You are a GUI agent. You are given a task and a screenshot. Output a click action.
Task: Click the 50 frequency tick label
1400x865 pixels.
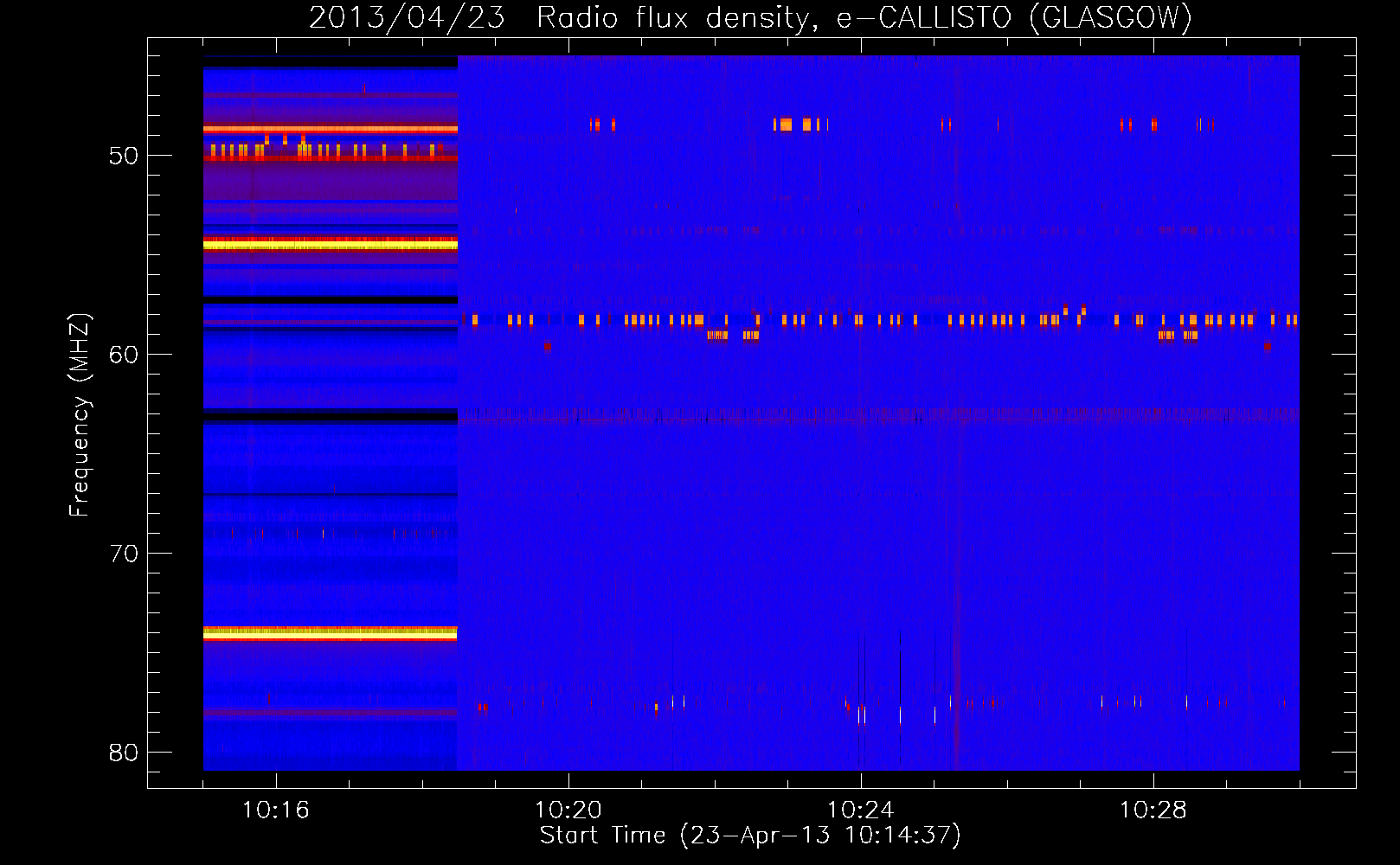click(124, 156)
